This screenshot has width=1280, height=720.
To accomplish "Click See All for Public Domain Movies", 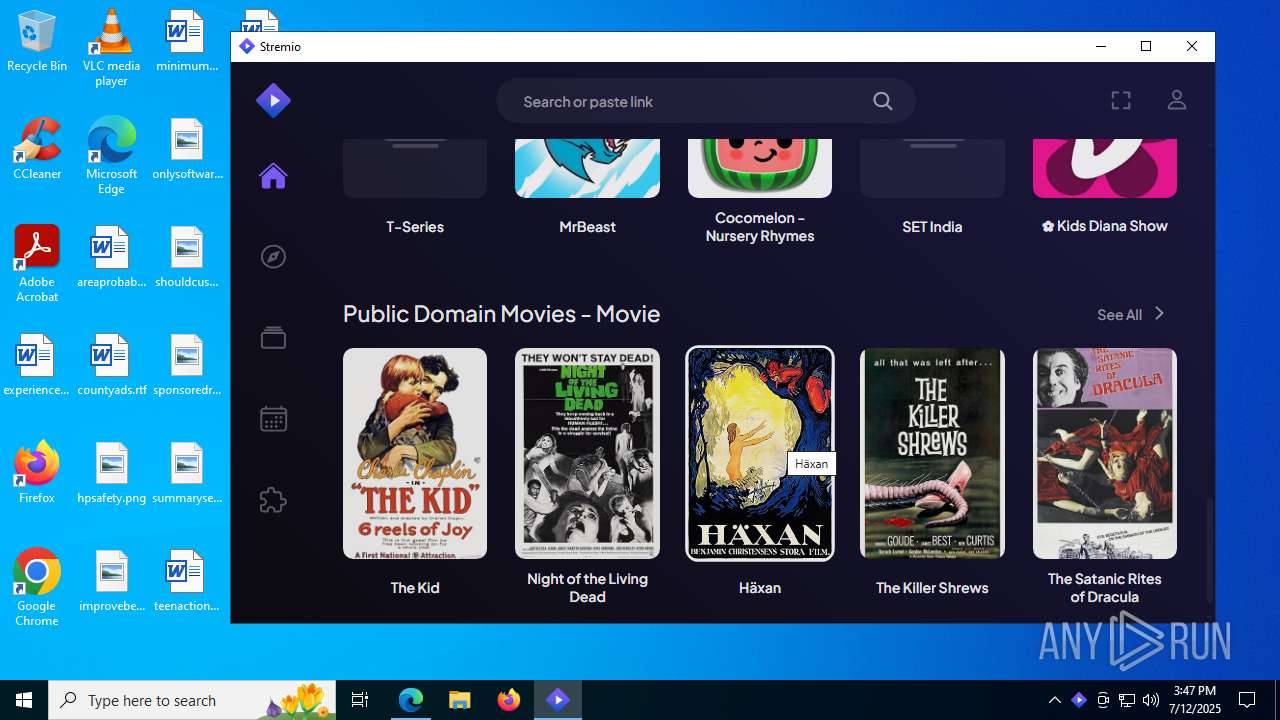I will (1119, 315).
